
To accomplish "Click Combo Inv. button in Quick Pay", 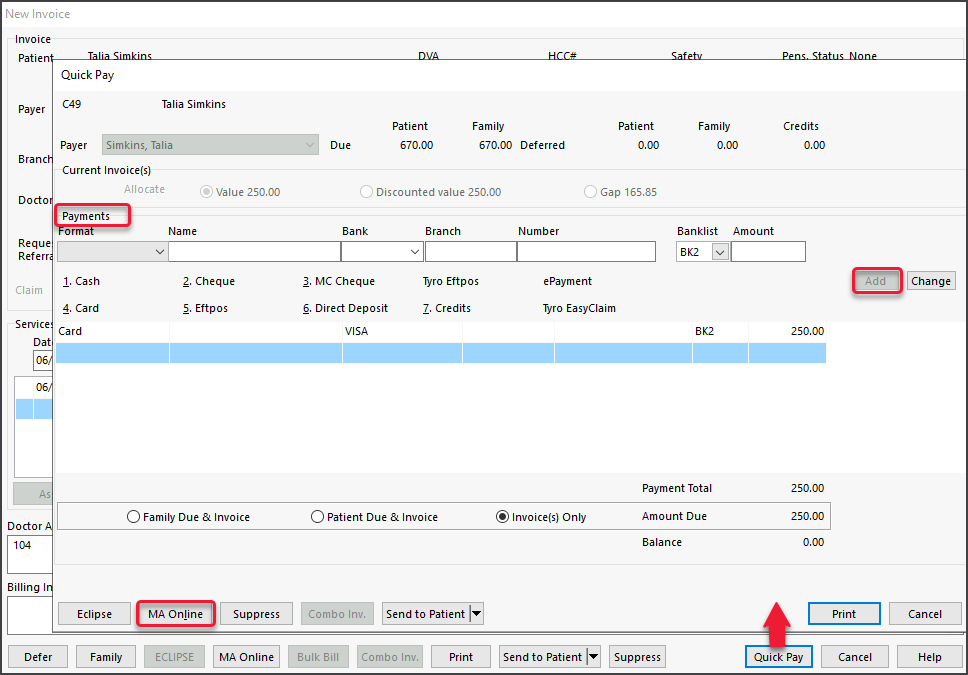I will [x=337, y=614].
